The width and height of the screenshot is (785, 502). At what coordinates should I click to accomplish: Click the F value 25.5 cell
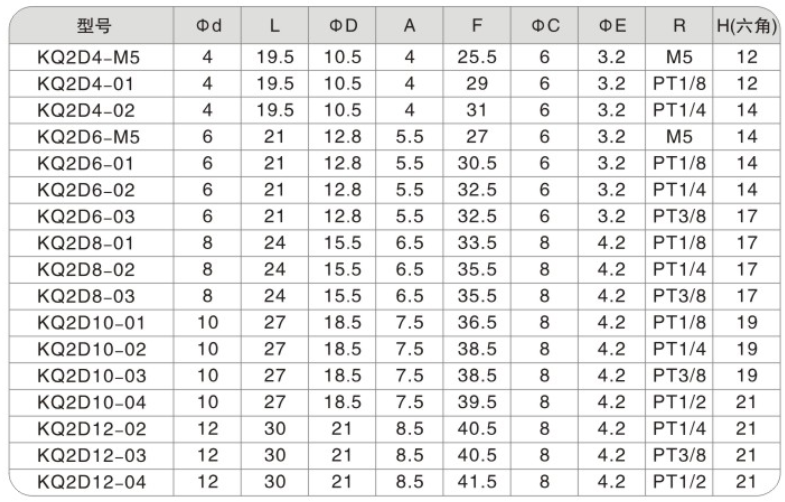(x=477, y=57)
